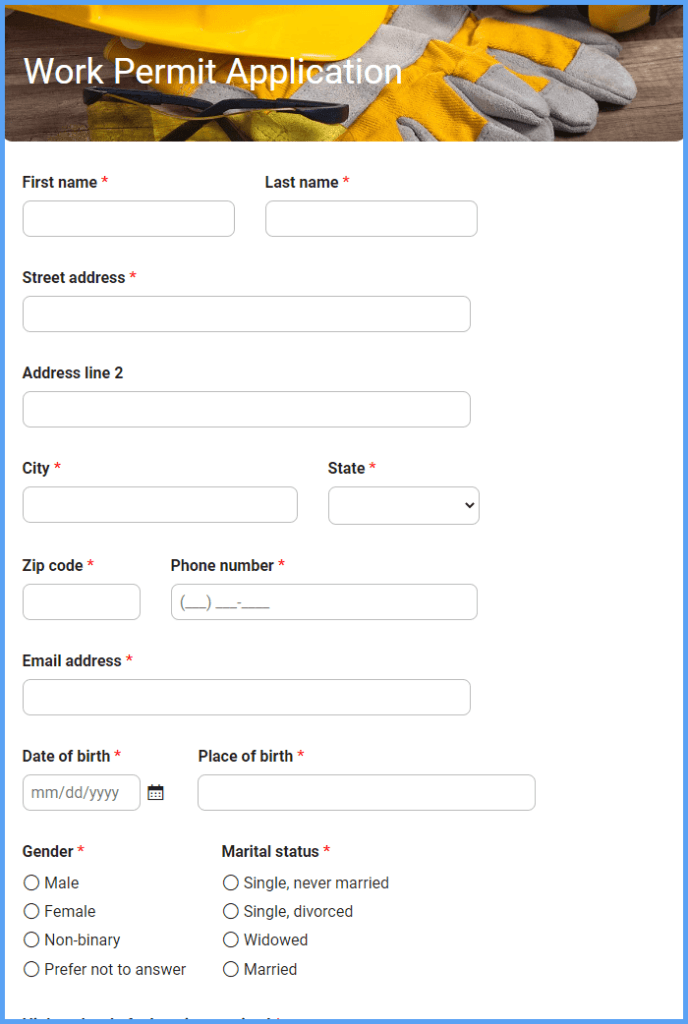Click the Phone number field
Screen dimensions: 688x1024
(x=324, y=602)
